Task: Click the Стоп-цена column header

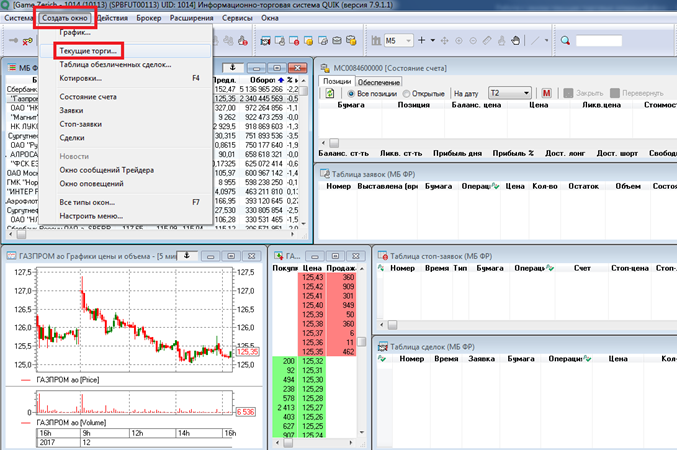Action: point(630,268)
